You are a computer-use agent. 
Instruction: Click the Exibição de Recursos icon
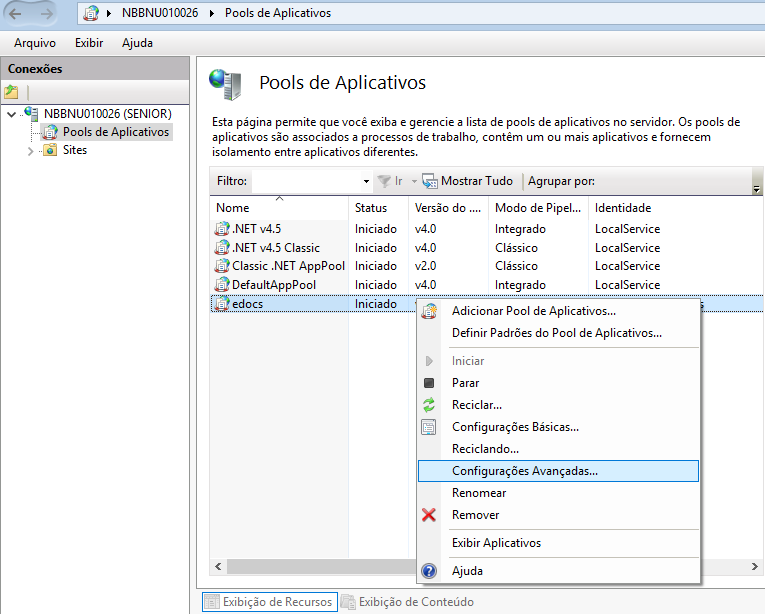[212, 602]
